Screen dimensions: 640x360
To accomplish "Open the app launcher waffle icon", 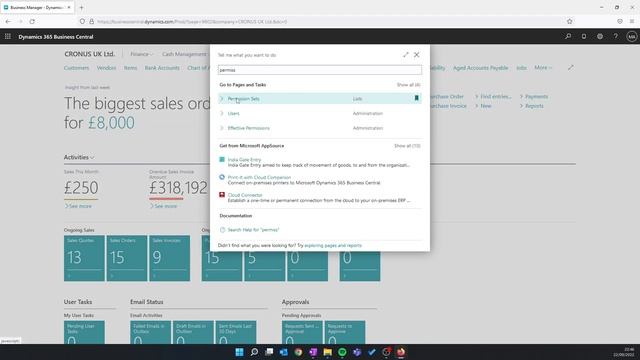I will pyautogui.click(x=8, y=36).
